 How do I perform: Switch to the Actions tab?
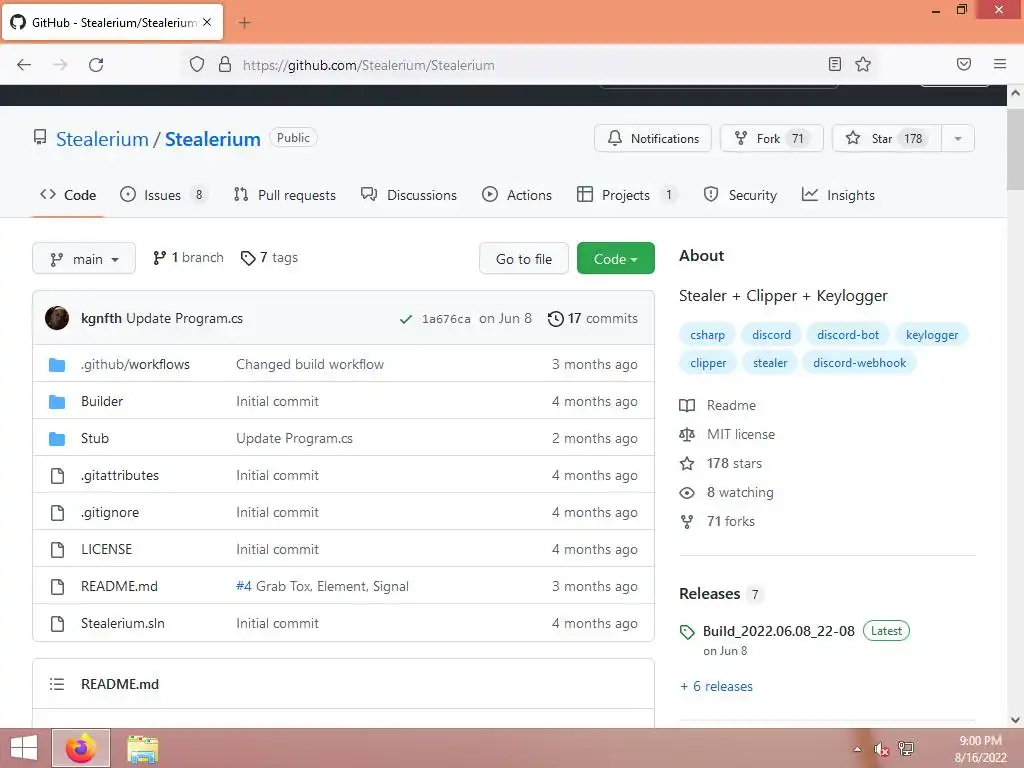[517, 195]
